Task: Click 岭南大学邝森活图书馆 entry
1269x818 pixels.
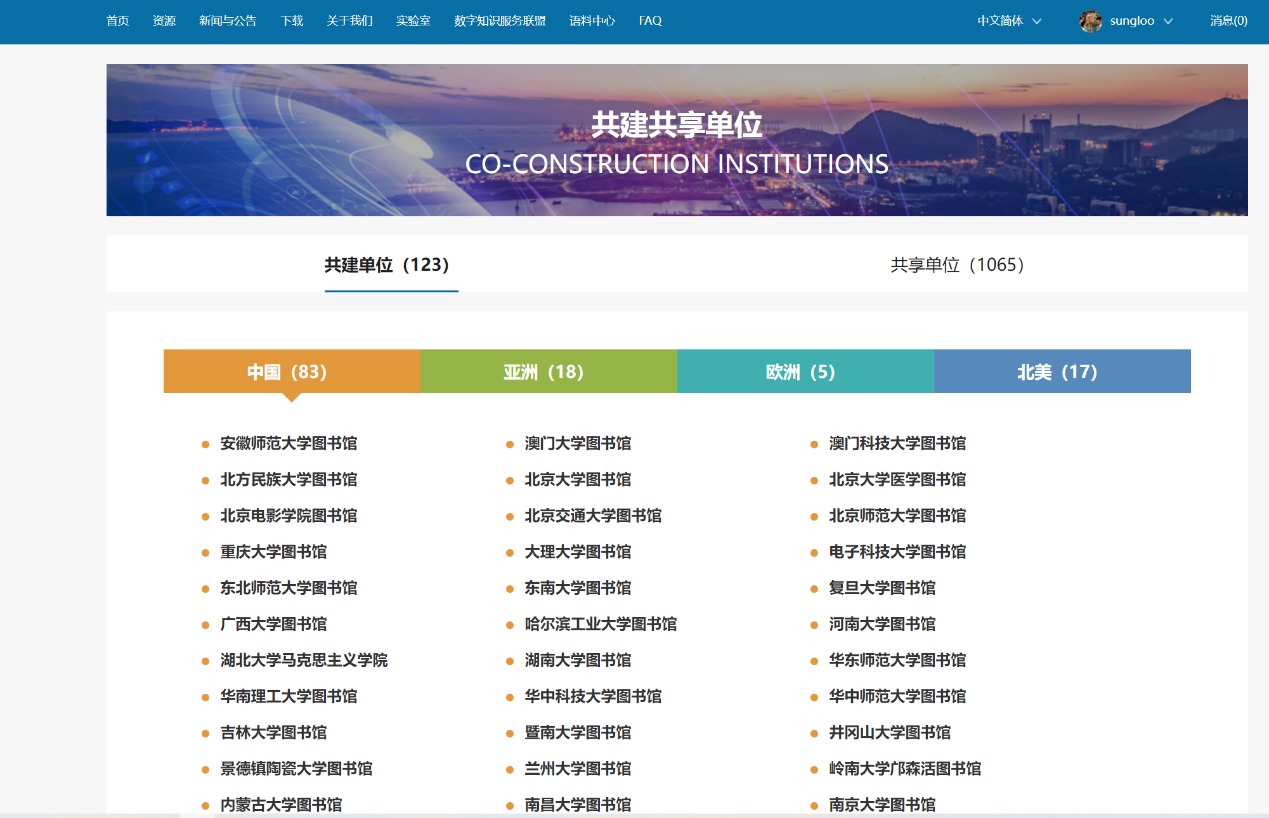Action: tap(905, 768)
